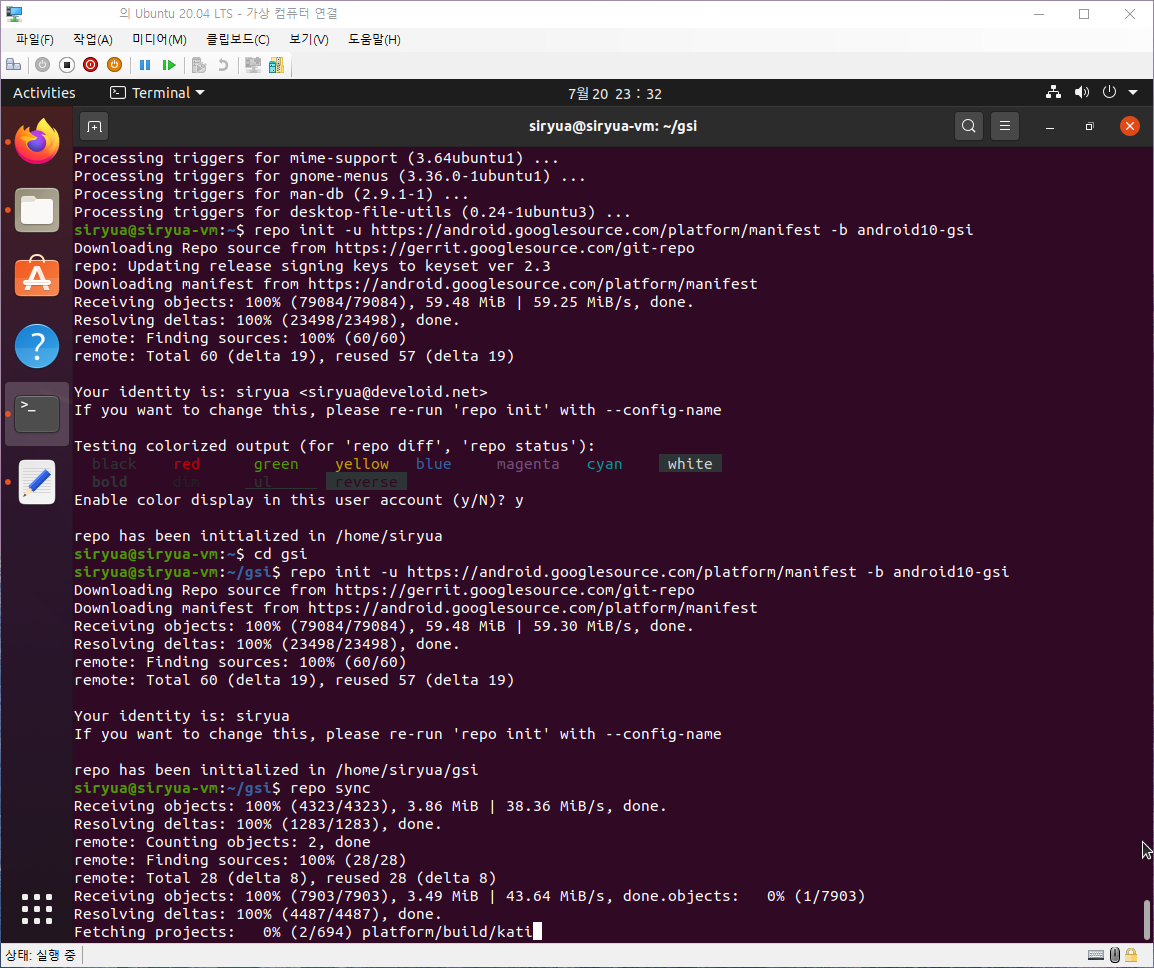Image resolution: width=1154 pixels, height=968 pixels.
Task: Click the share/USB resources icon in toolbar
Action: point(277,65)
